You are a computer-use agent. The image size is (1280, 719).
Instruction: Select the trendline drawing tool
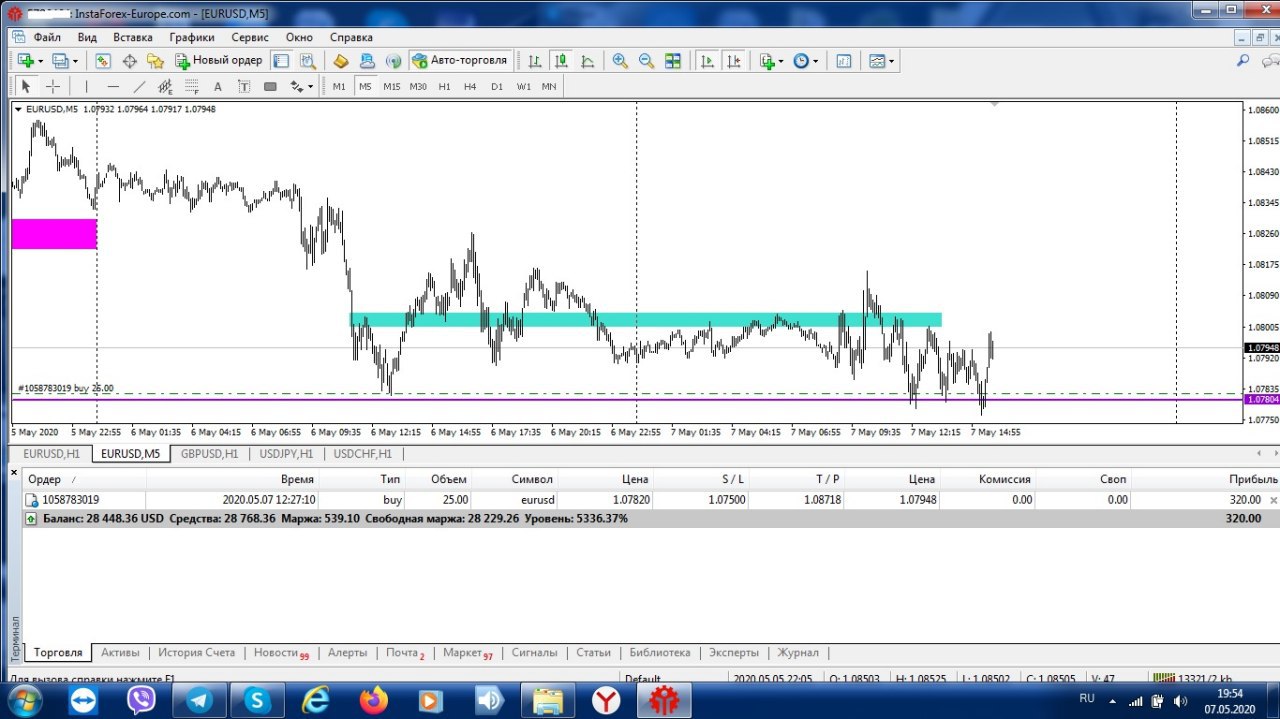(139, 87)
